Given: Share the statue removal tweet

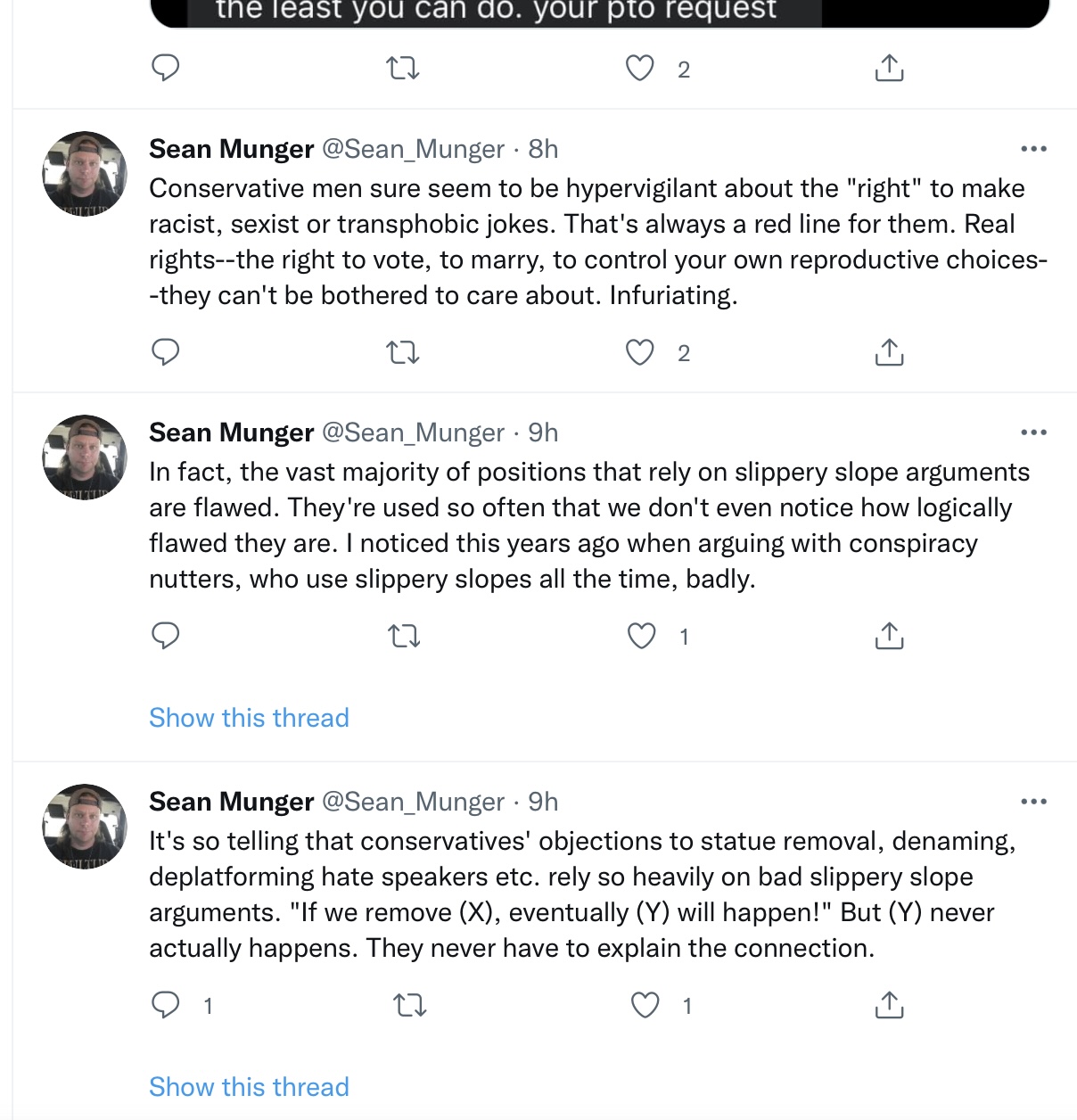Looking at the screenshot, I should (889, 1005).
